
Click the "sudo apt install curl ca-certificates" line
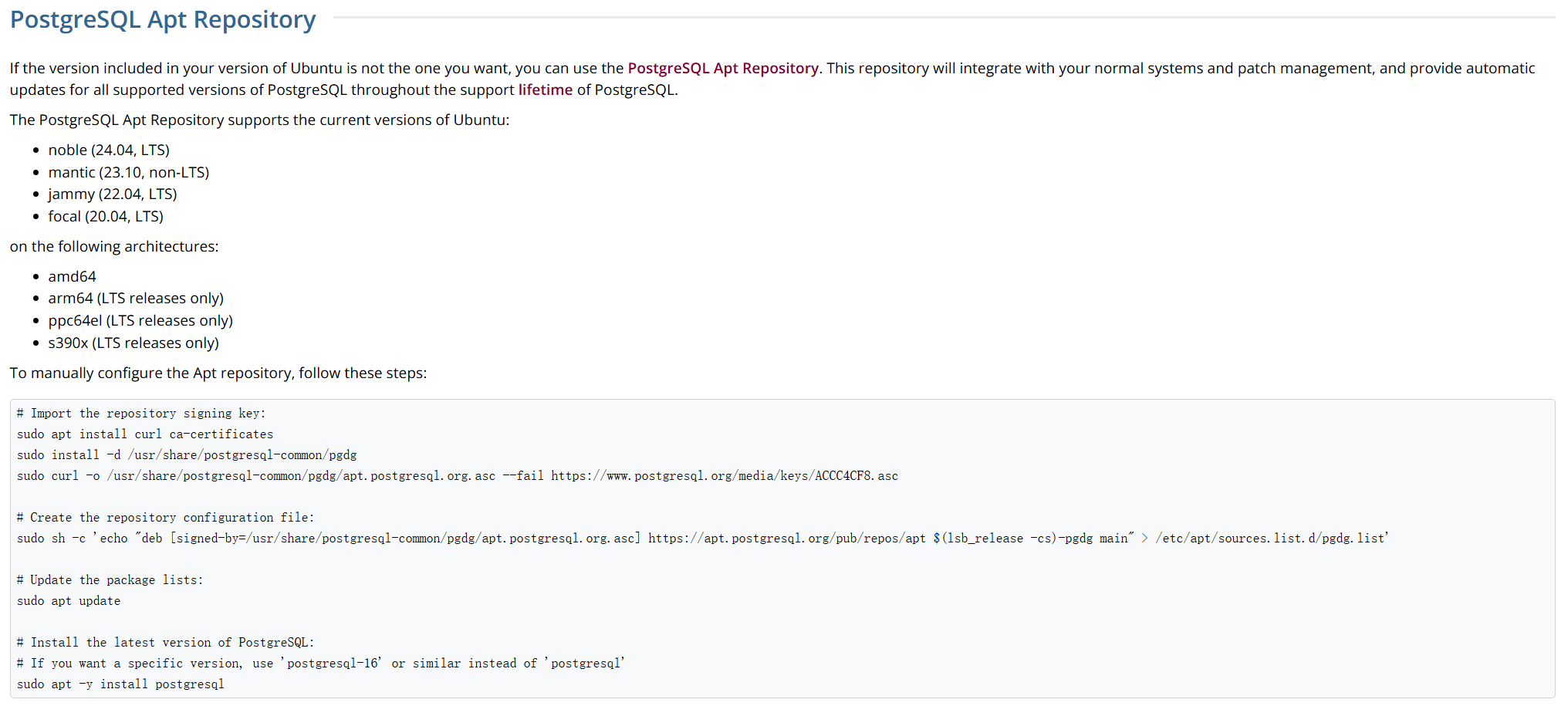coord(145,434)
